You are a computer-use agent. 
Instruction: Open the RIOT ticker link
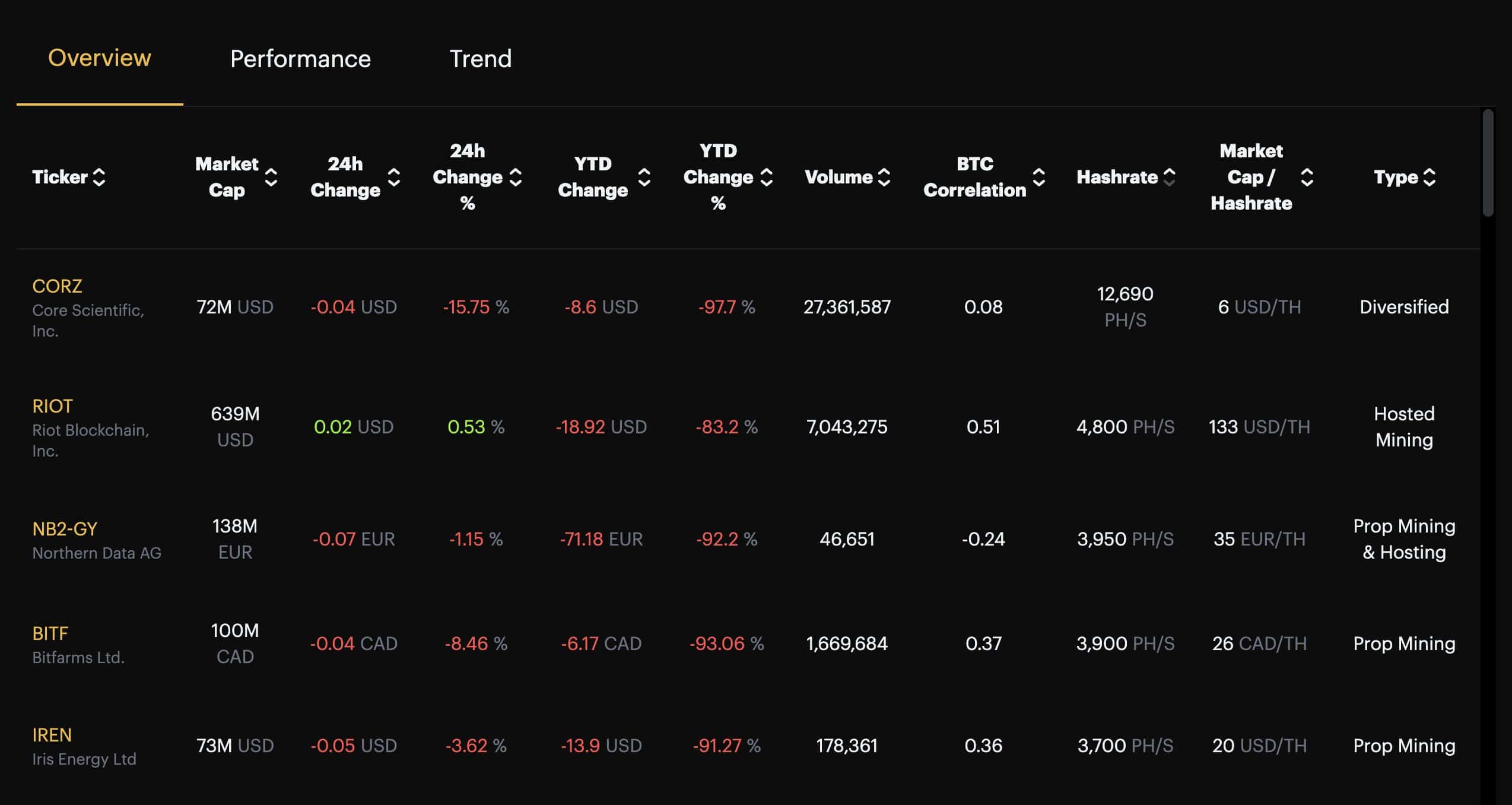(x=52, y=406)
